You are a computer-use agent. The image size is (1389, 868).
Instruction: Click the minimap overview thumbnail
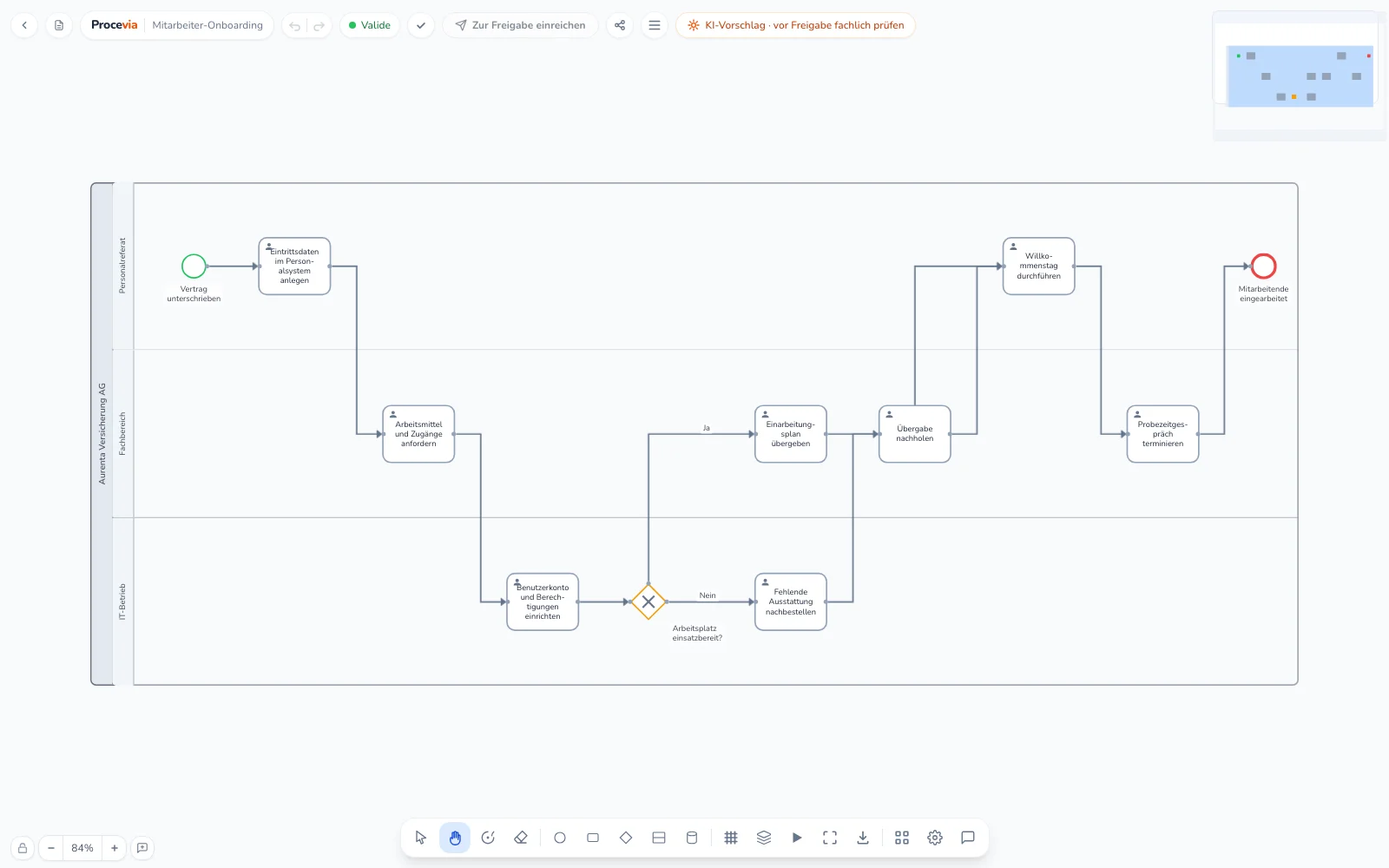click(x=1300, y=76)
